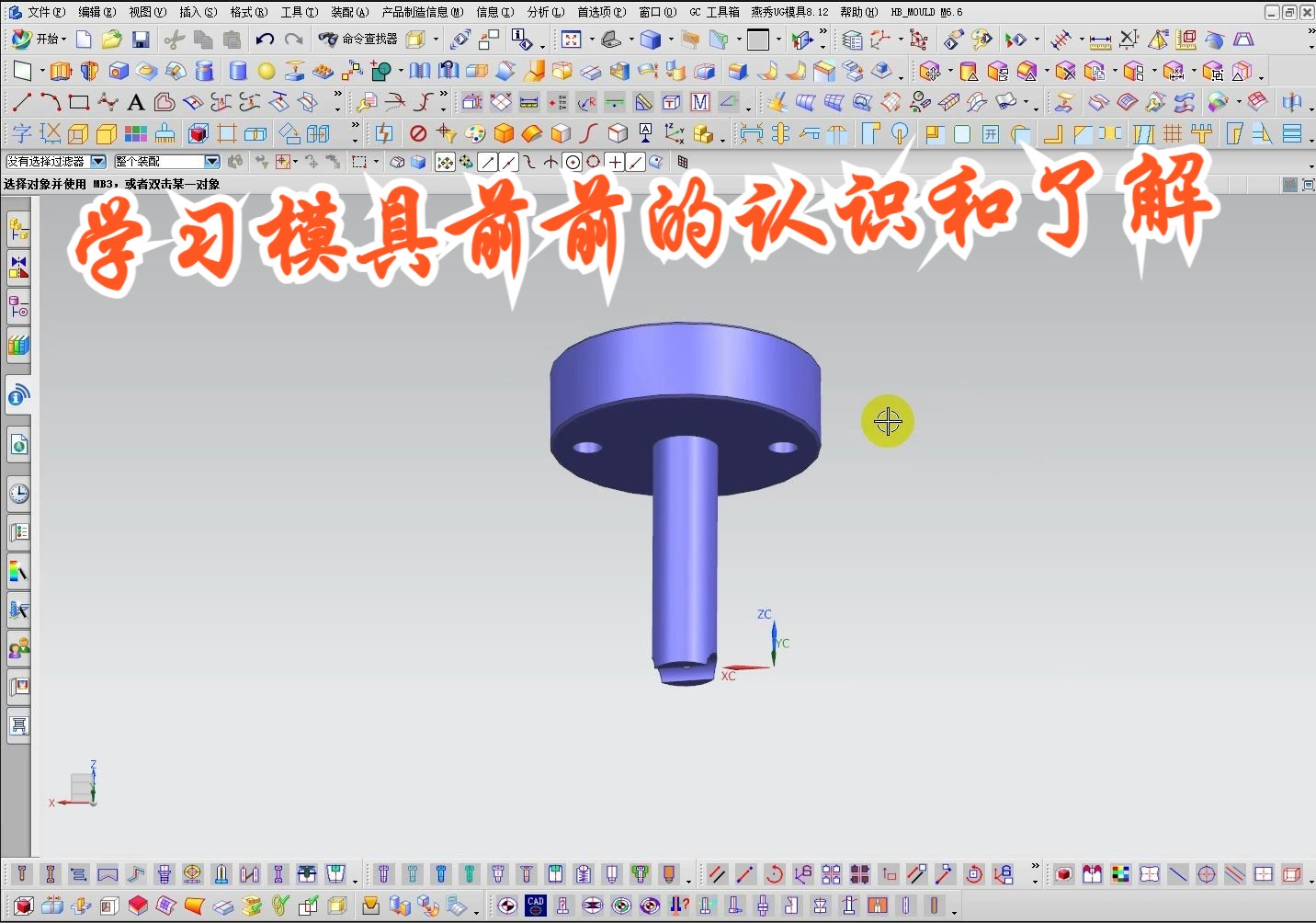1316x923 pixels.
Task: Open the Part Navigator sidebar tab
Action: (18, 308)
